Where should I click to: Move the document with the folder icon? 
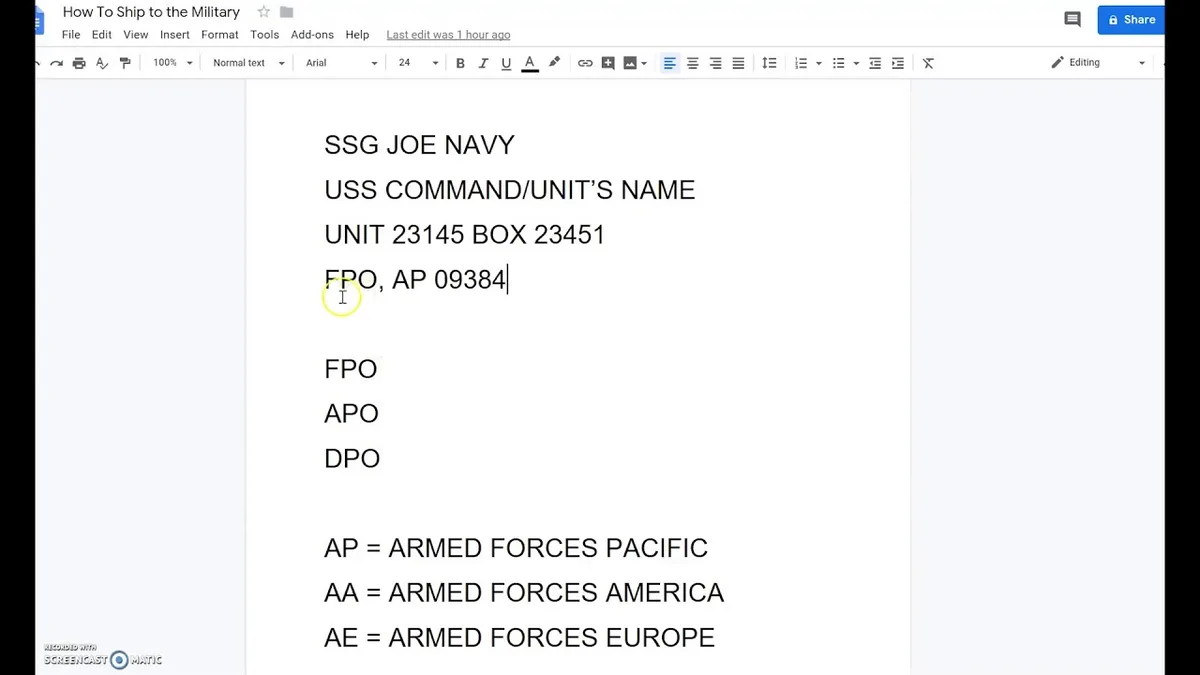287,12
